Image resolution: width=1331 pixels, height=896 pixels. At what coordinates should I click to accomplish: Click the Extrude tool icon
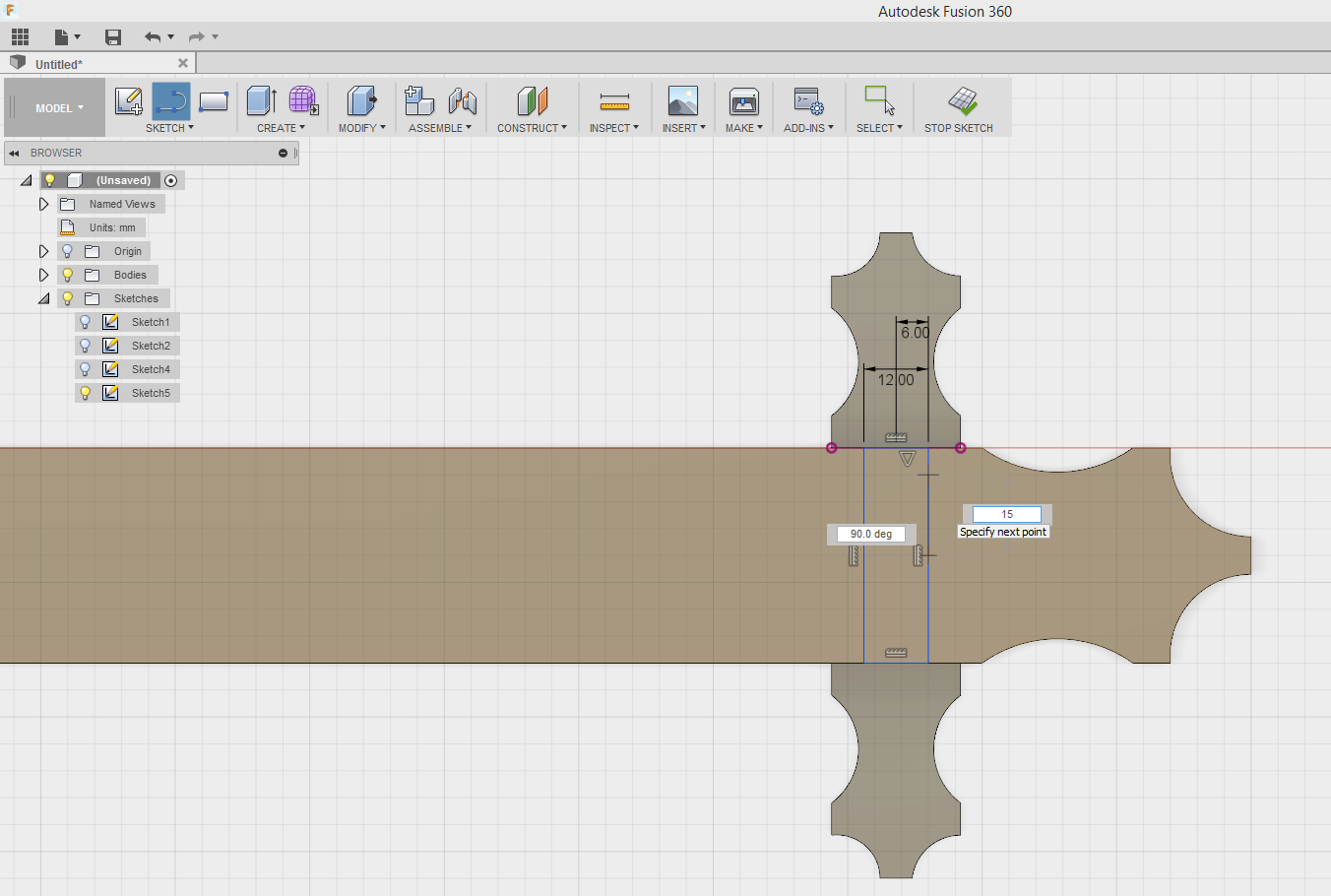261,100
